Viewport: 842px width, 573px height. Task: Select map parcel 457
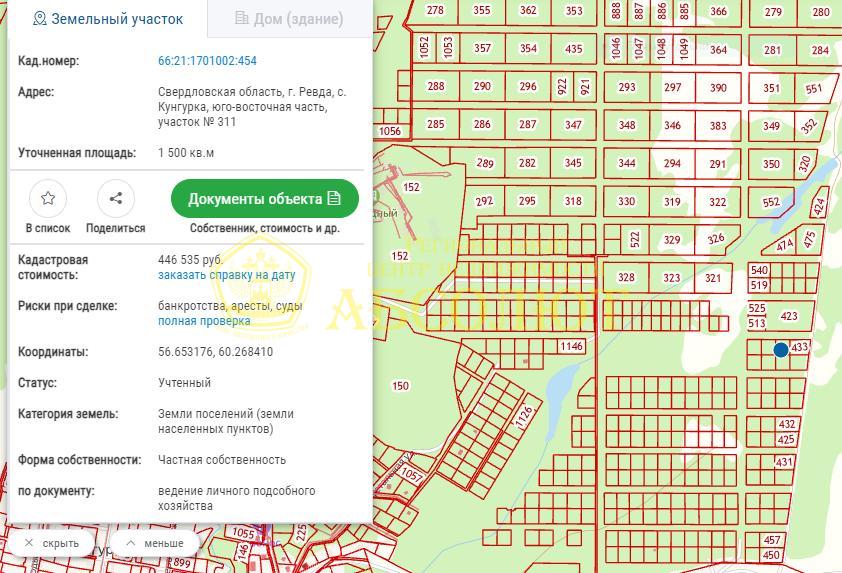pos(772,540)
